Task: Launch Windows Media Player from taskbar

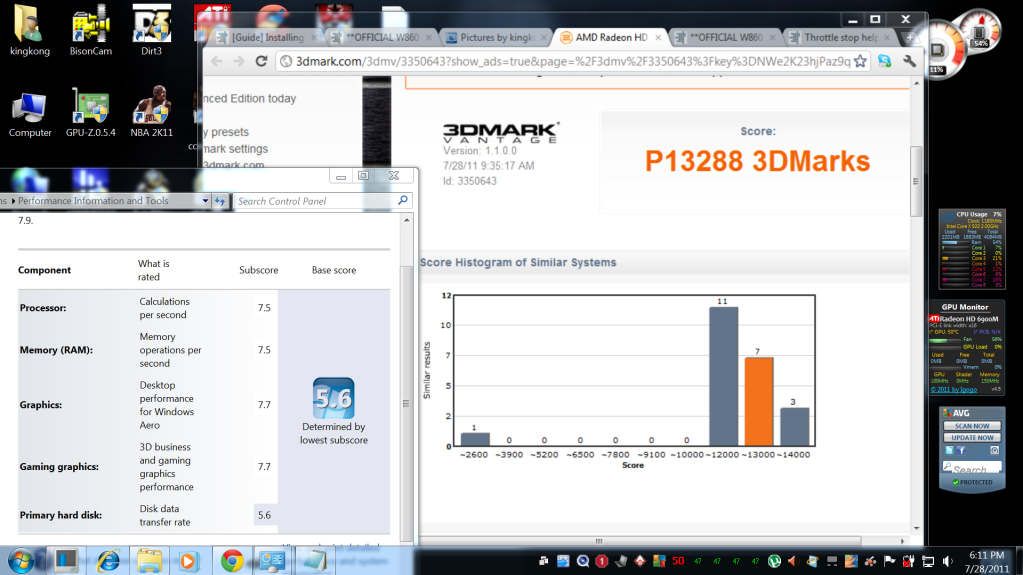Action: tap(189, 561)
